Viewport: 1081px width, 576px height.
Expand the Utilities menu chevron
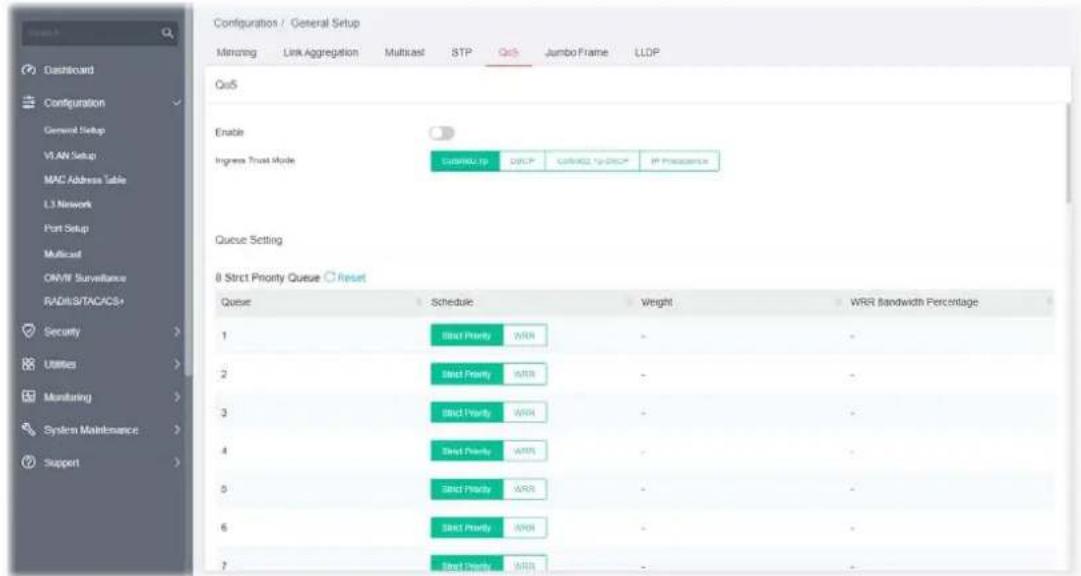pos(177,364)
